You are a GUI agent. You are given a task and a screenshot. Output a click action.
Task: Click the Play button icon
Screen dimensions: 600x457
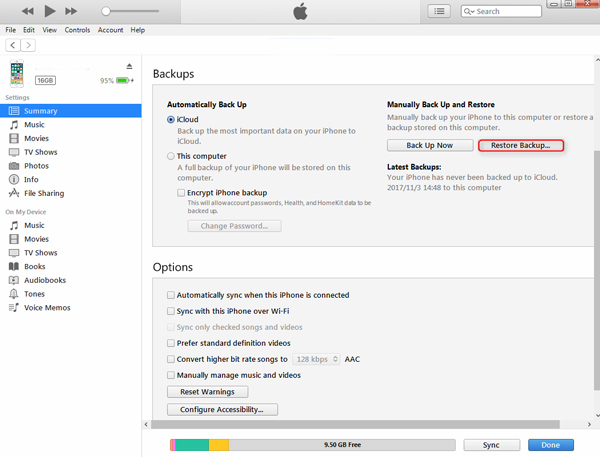50,11
